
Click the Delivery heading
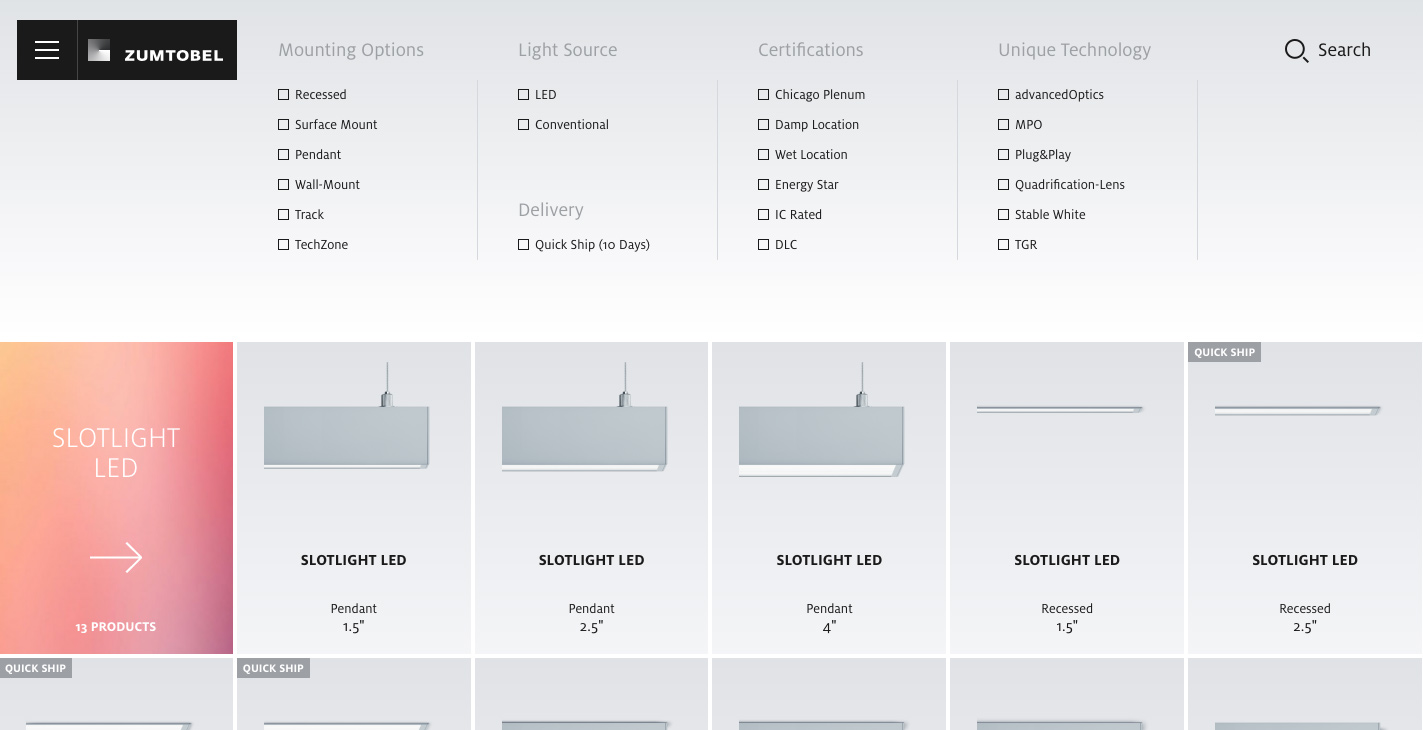pyautogui.click(x=551, y=210)
